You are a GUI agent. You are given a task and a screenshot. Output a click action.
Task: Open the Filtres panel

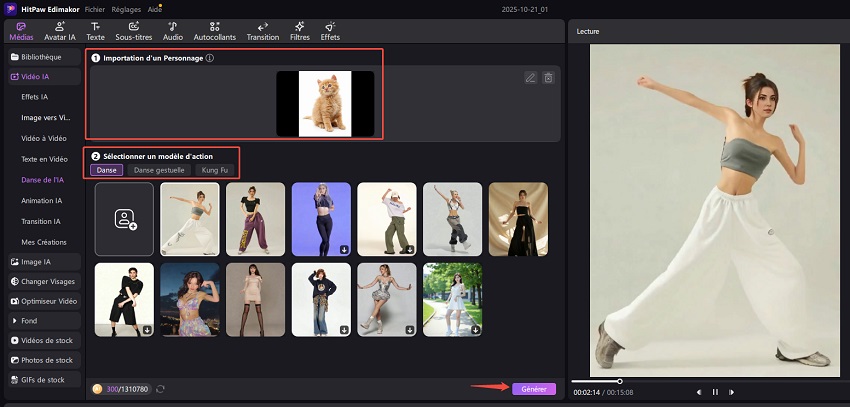tap(298, 30)
